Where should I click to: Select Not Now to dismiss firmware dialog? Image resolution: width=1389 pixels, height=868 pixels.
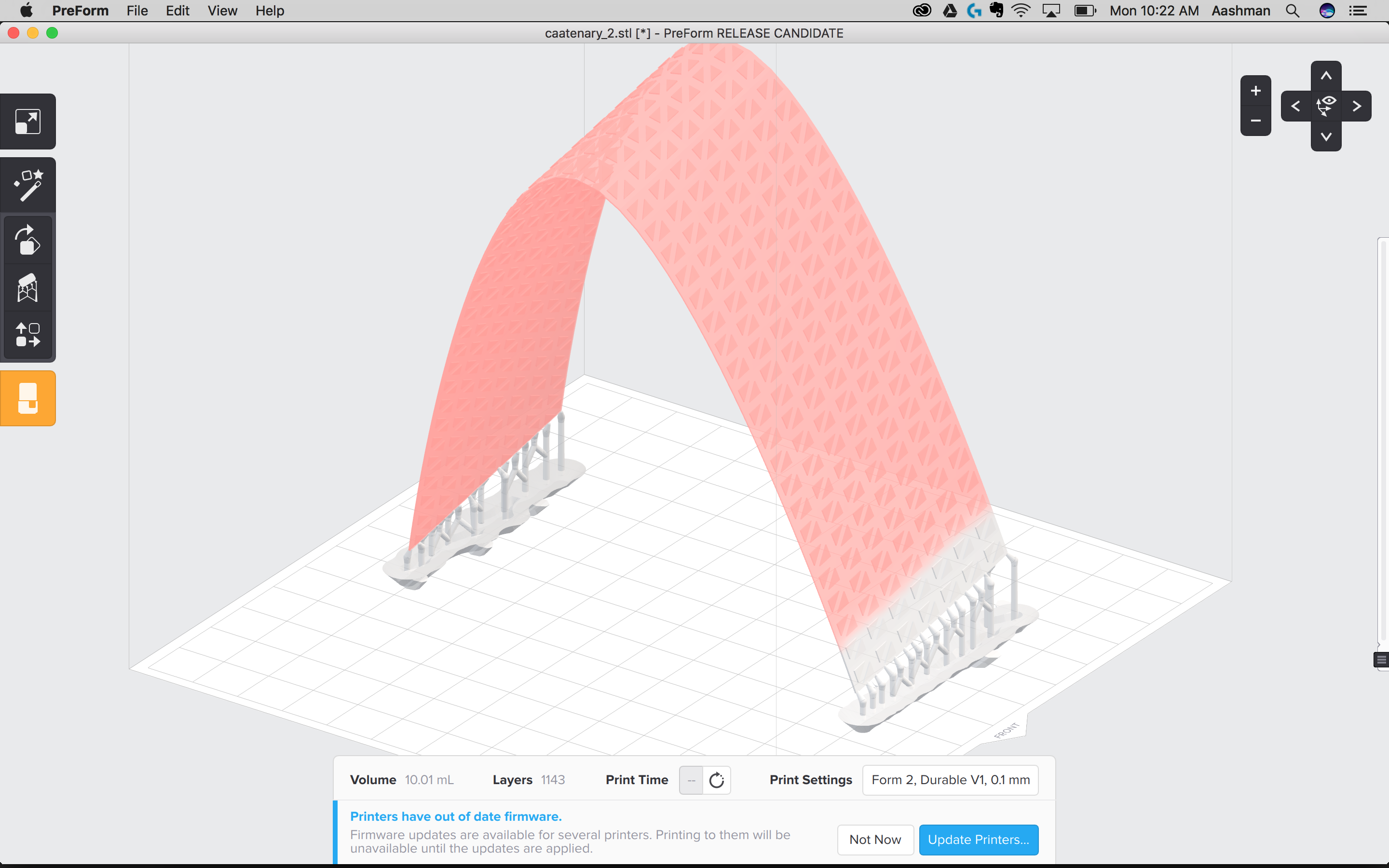875,840
